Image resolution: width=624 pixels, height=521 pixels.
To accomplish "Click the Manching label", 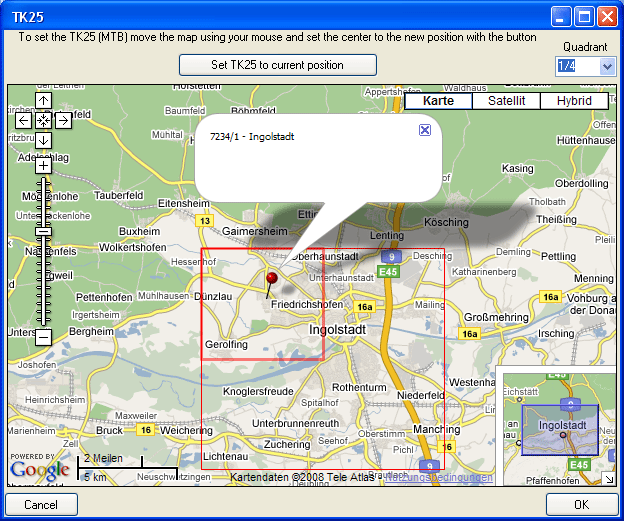I will pos(437,429).
